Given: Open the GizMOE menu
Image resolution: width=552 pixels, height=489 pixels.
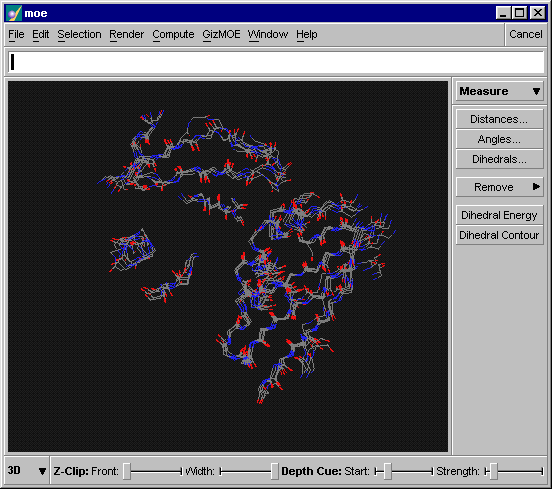Looking at the screenshot, I should [221, 35].
